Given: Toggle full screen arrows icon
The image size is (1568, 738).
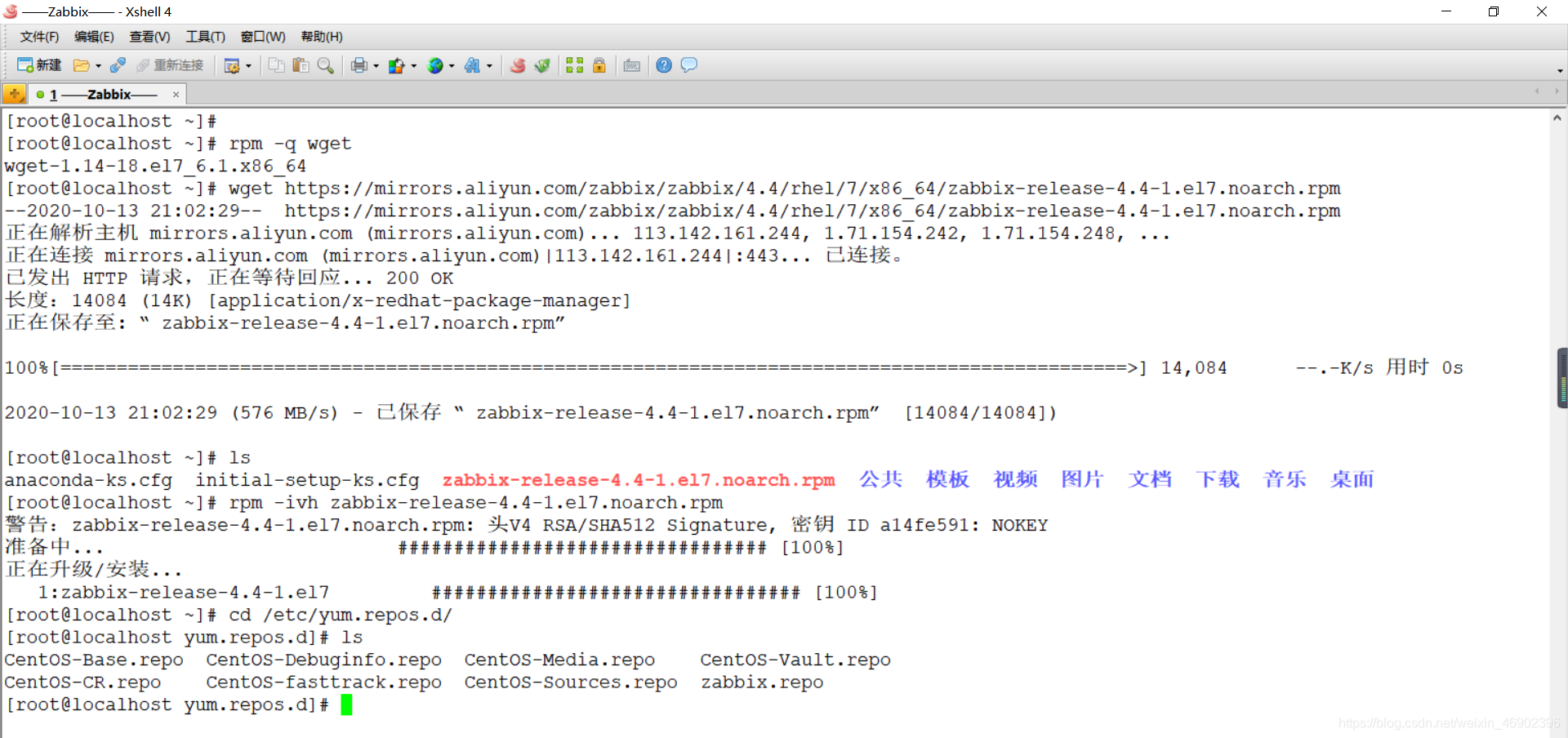Looking at the screenshot, I should click(575, 65).
